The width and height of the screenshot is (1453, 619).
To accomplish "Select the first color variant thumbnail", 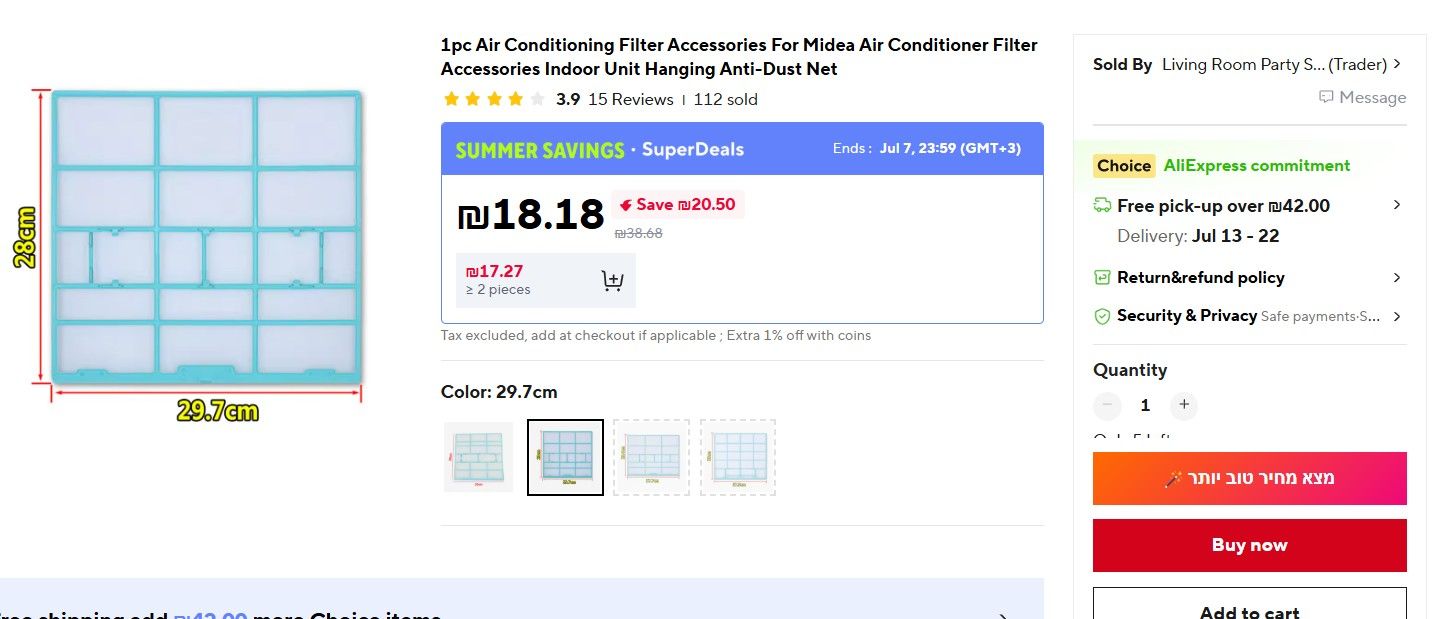I will coord(479,457).
